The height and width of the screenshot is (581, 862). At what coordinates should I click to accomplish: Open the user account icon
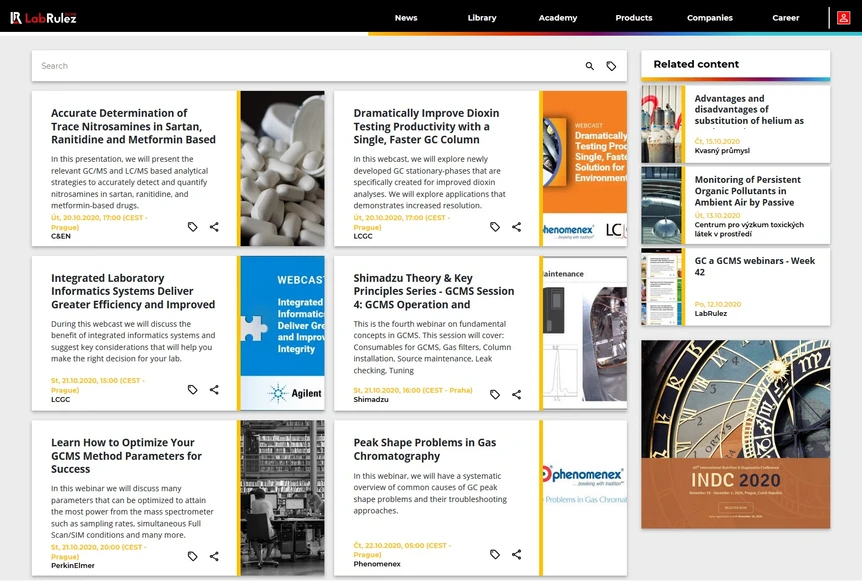coord(843,18)
